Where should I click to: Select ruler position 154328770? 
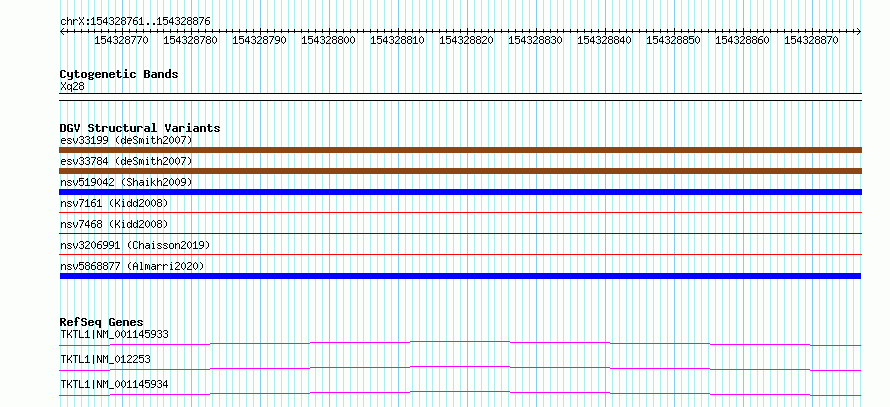coord(121,40)
